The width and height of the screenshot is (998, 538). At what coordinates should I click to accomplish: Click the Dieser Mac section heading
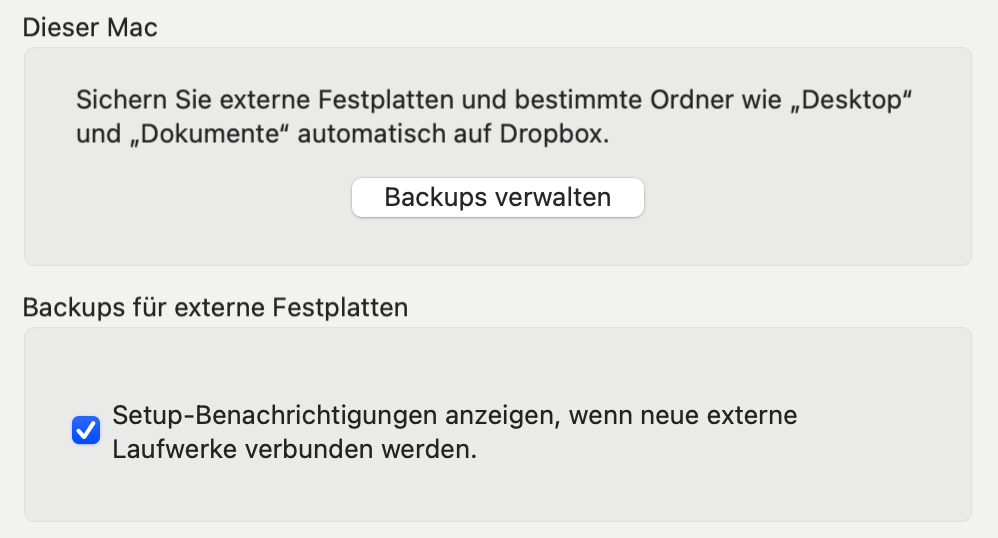(90, 27)
